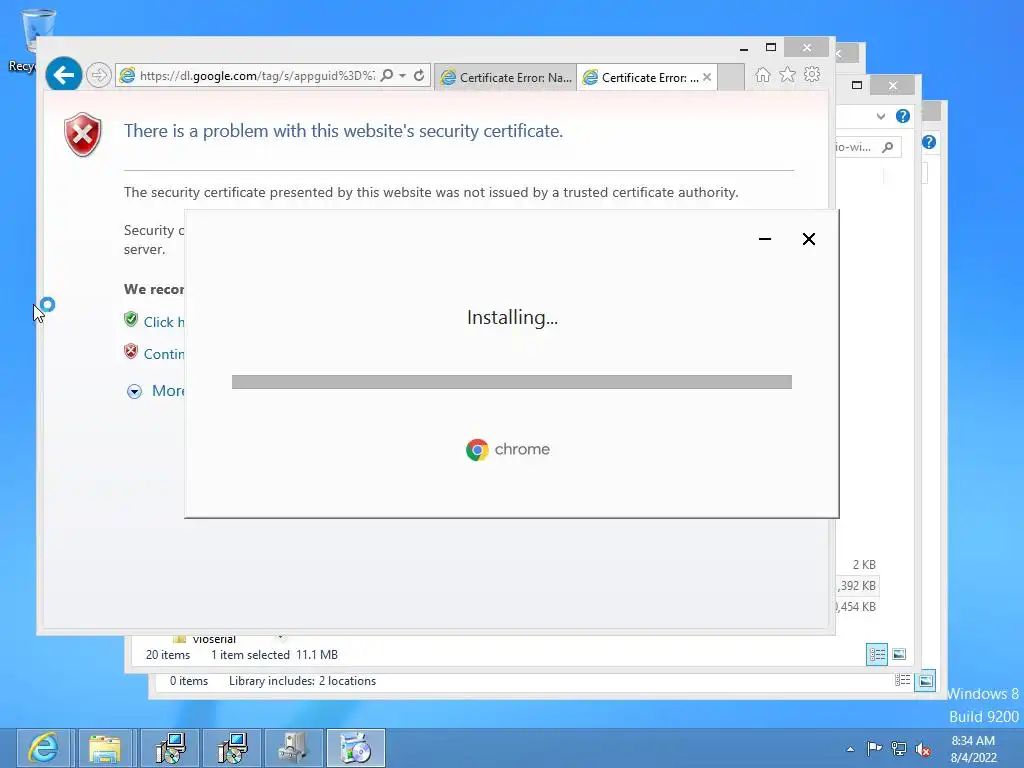1024x768 pixels.
Task: Switch to details view in Libraries window
Action: click(903, 680)
